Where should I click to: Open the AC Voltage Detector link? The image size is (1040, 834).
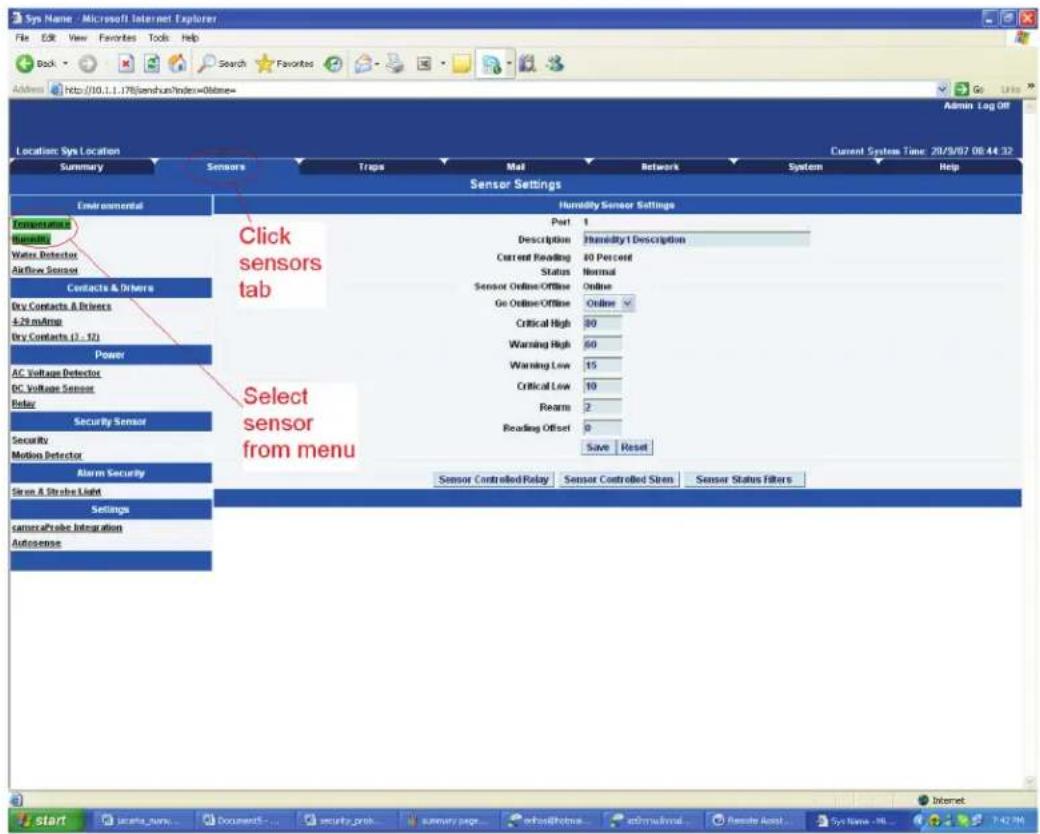click(x=56, y=373)
